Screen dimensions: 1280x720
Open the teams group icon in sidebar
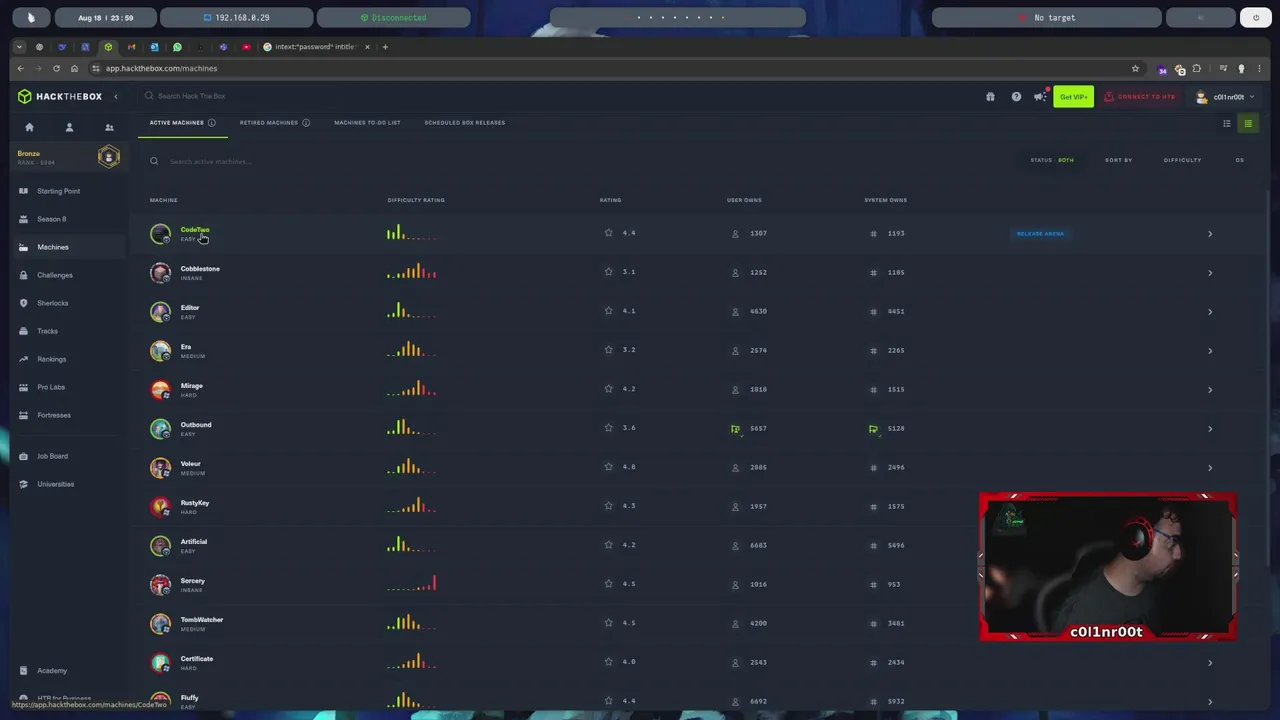click(109, 127)
